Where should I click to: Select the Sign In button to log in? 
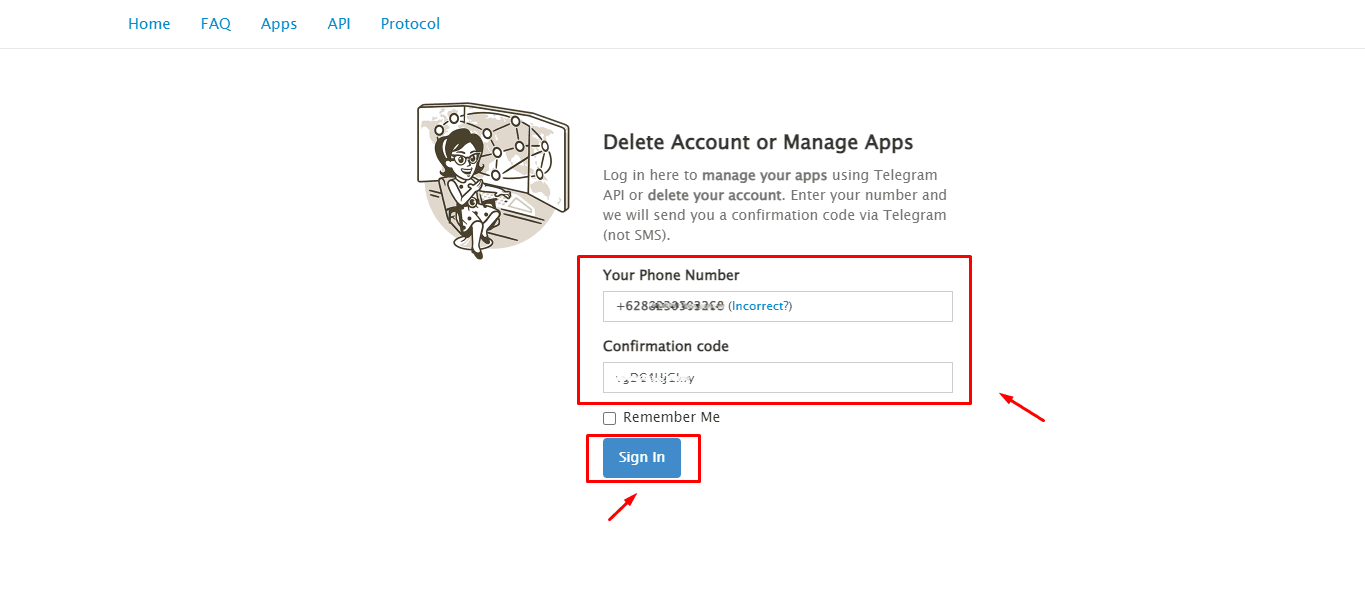click(641, 457)
